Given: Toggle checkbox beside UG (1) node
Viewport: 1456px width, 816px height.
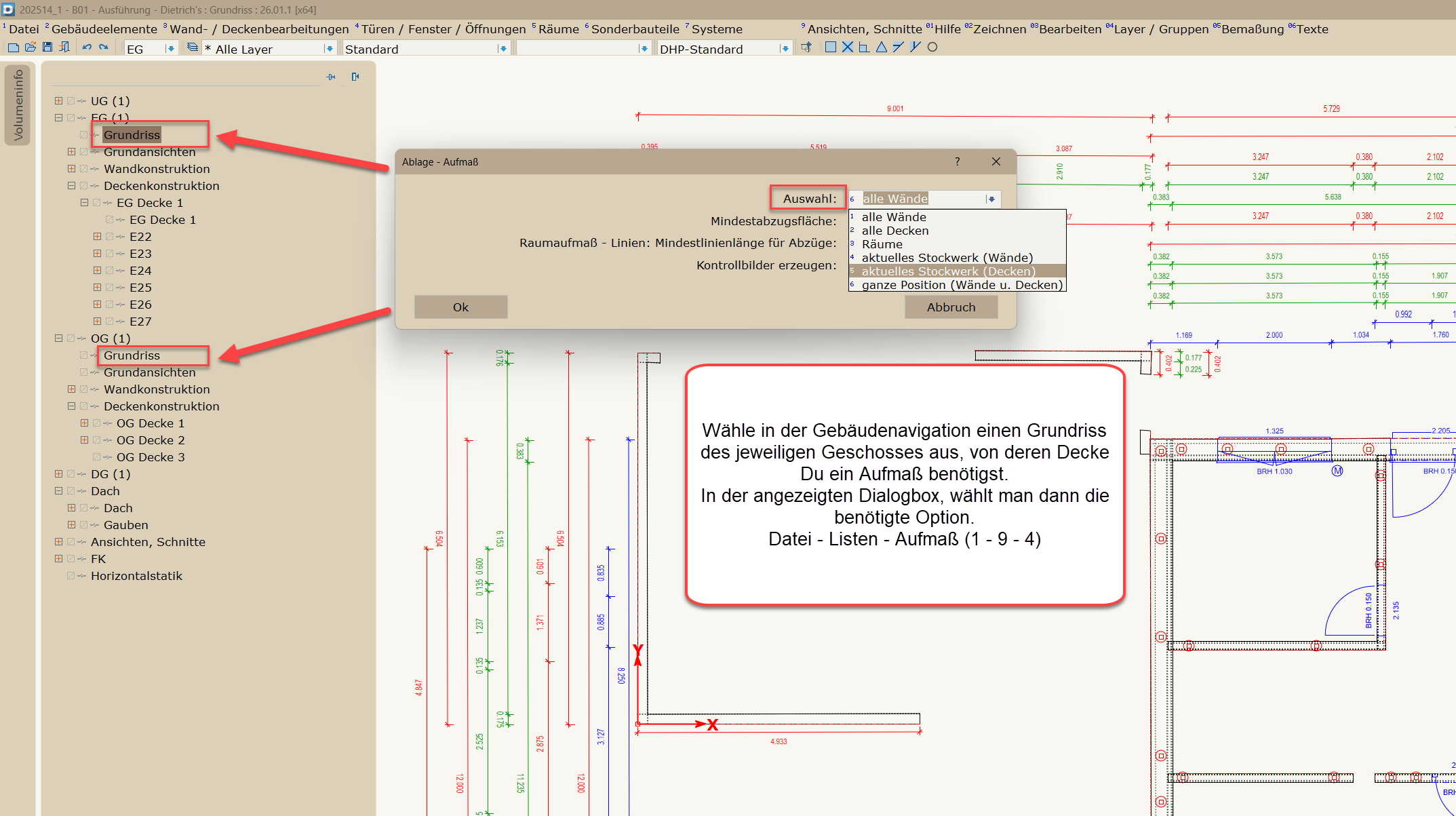Looking at the screenshot, I should (71, 101).
